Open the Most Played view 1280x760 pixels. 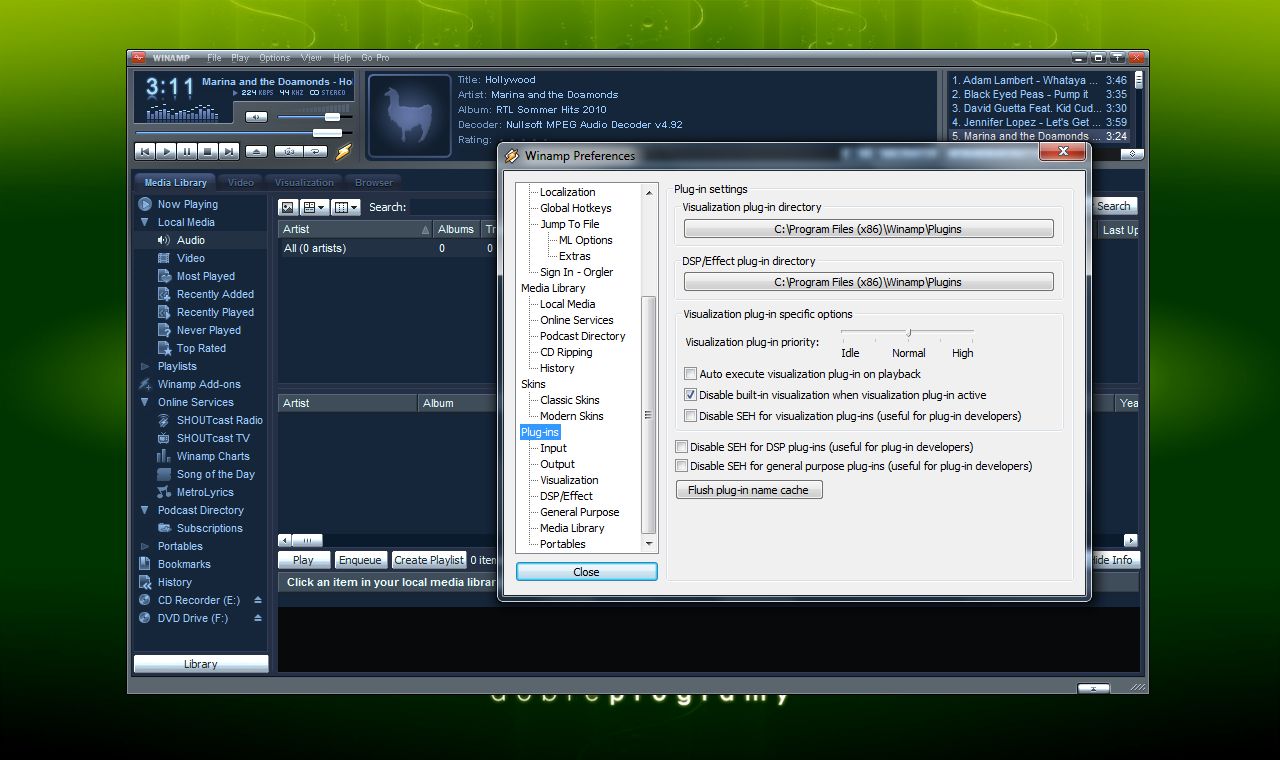(x=205, y=276)
